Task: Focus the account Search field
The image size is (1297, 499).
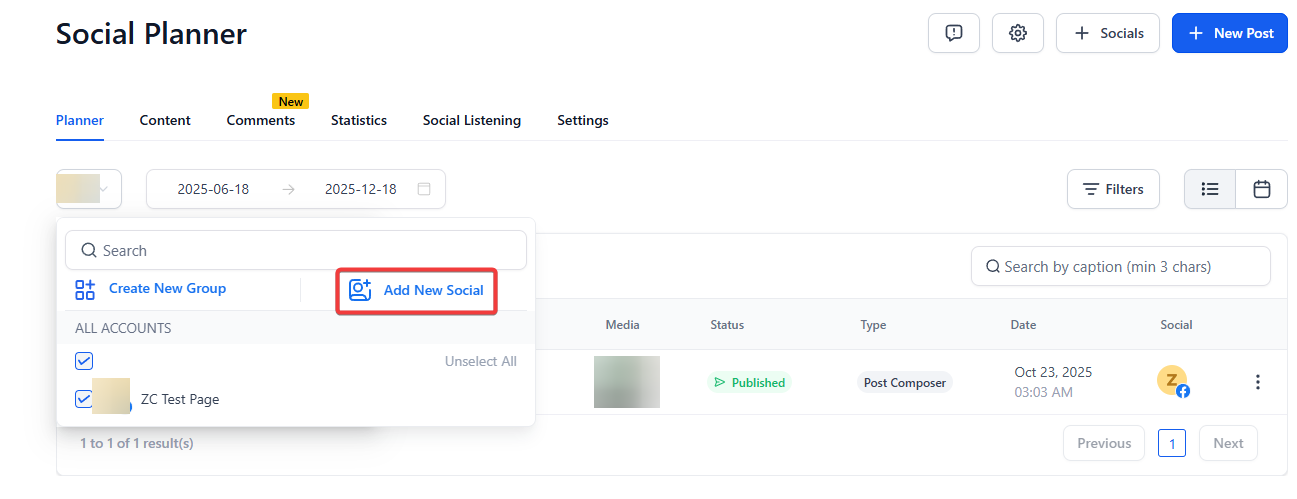Action: [x=296, y=250]
